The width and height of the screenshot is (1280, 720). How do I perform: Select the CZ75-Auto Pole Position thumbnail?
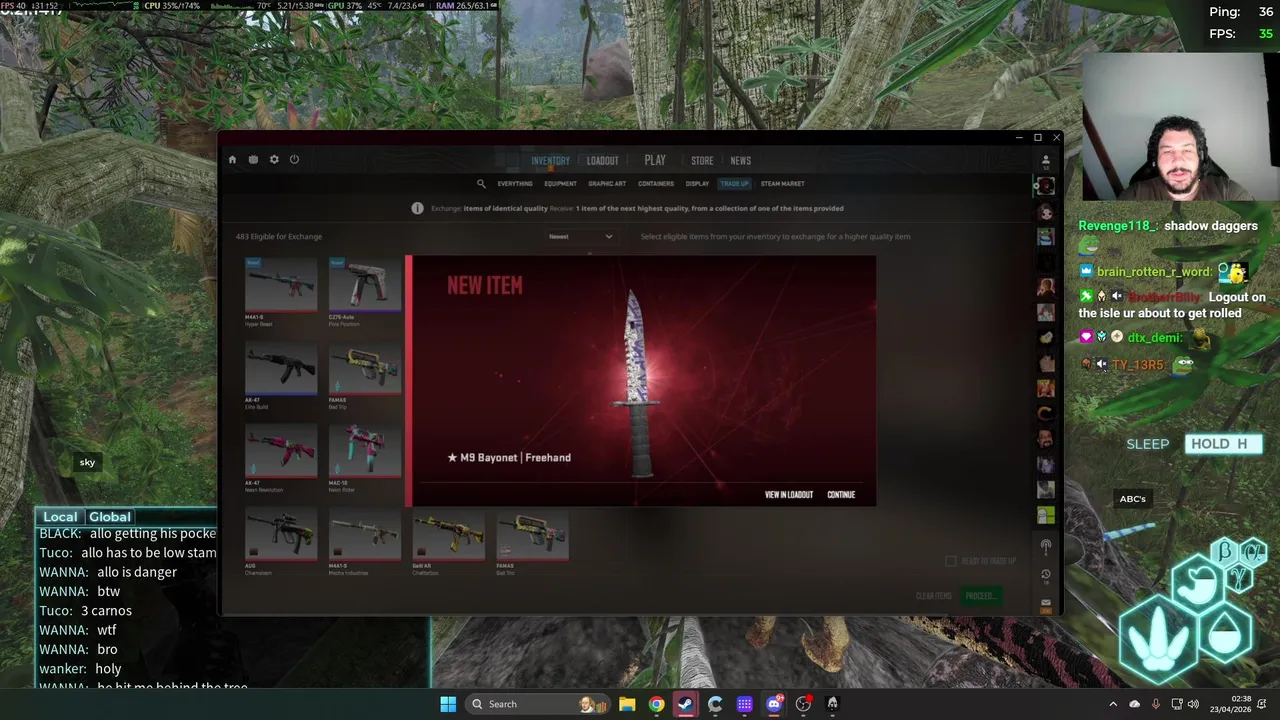365,285
